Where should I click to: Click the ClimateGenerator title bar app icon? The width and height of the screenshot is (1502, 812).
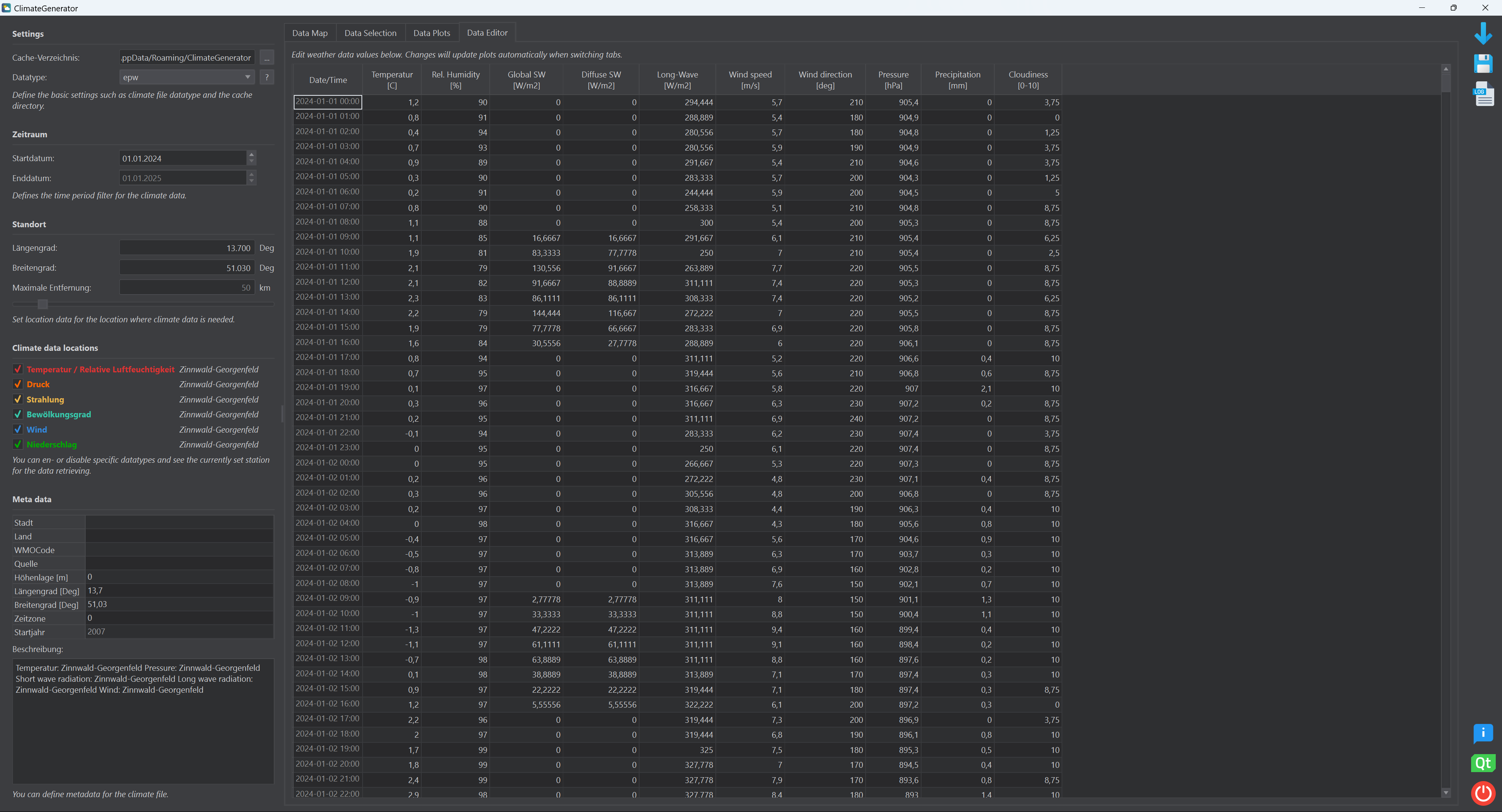coord(6,7)
